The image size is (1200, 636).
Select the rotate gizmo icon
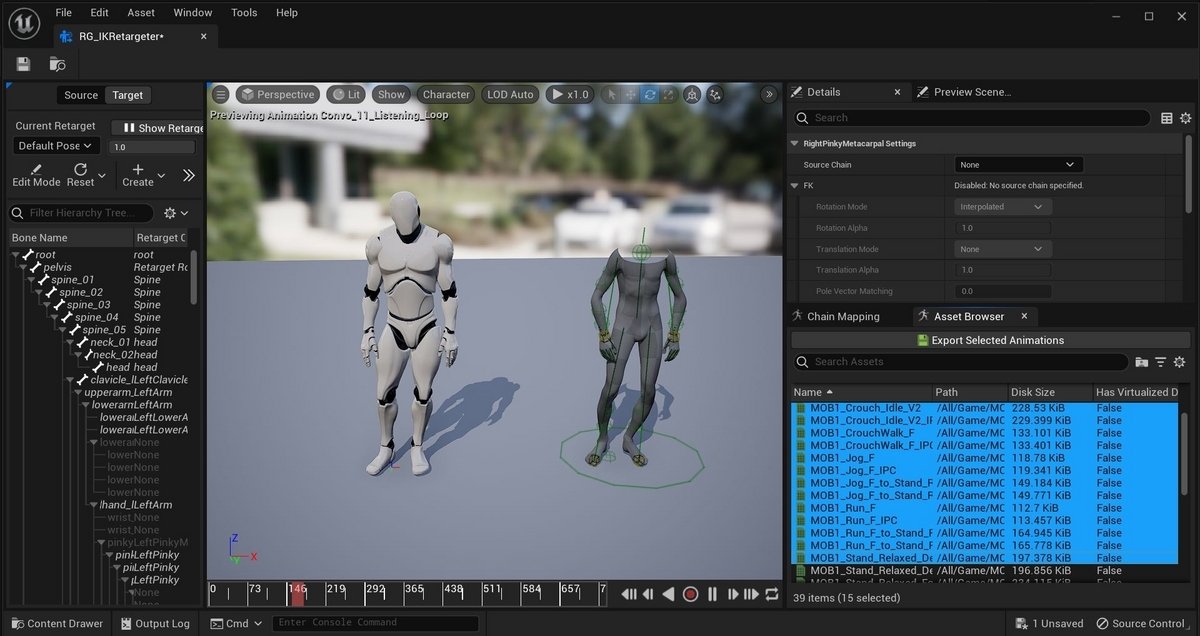pos(650,94)
